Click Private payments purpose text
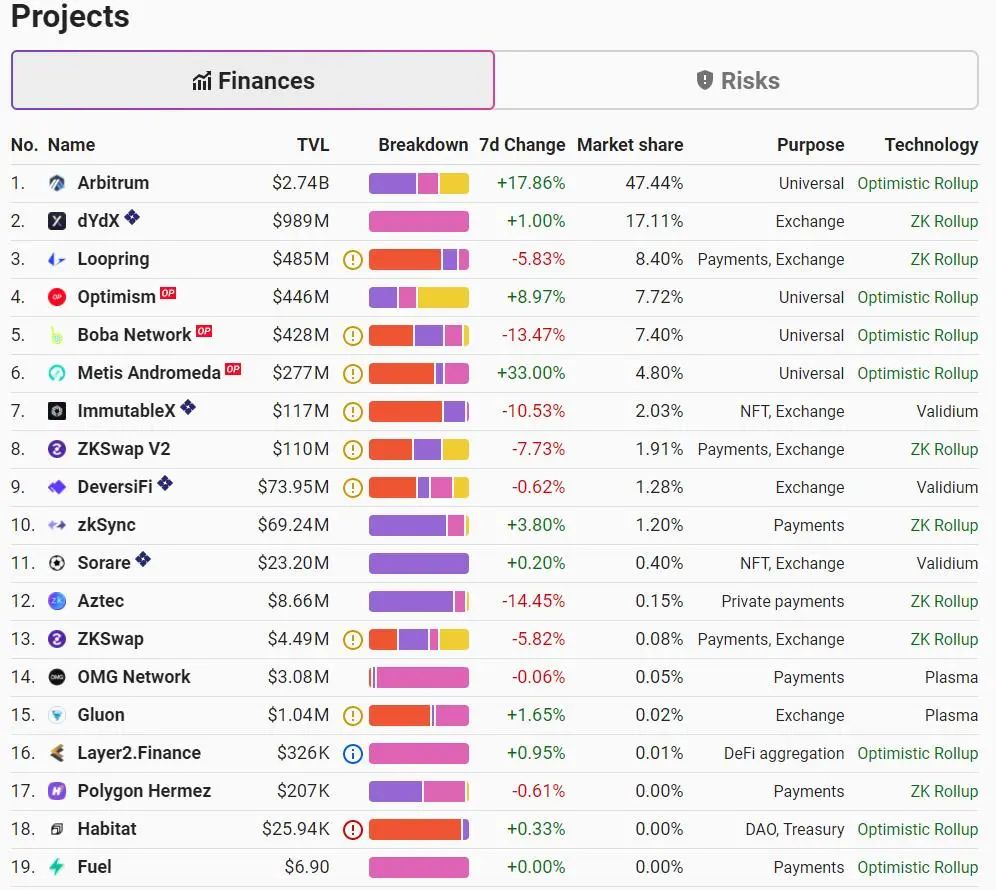This screenshot has height=890, width=996. click(x=783, y=601)
